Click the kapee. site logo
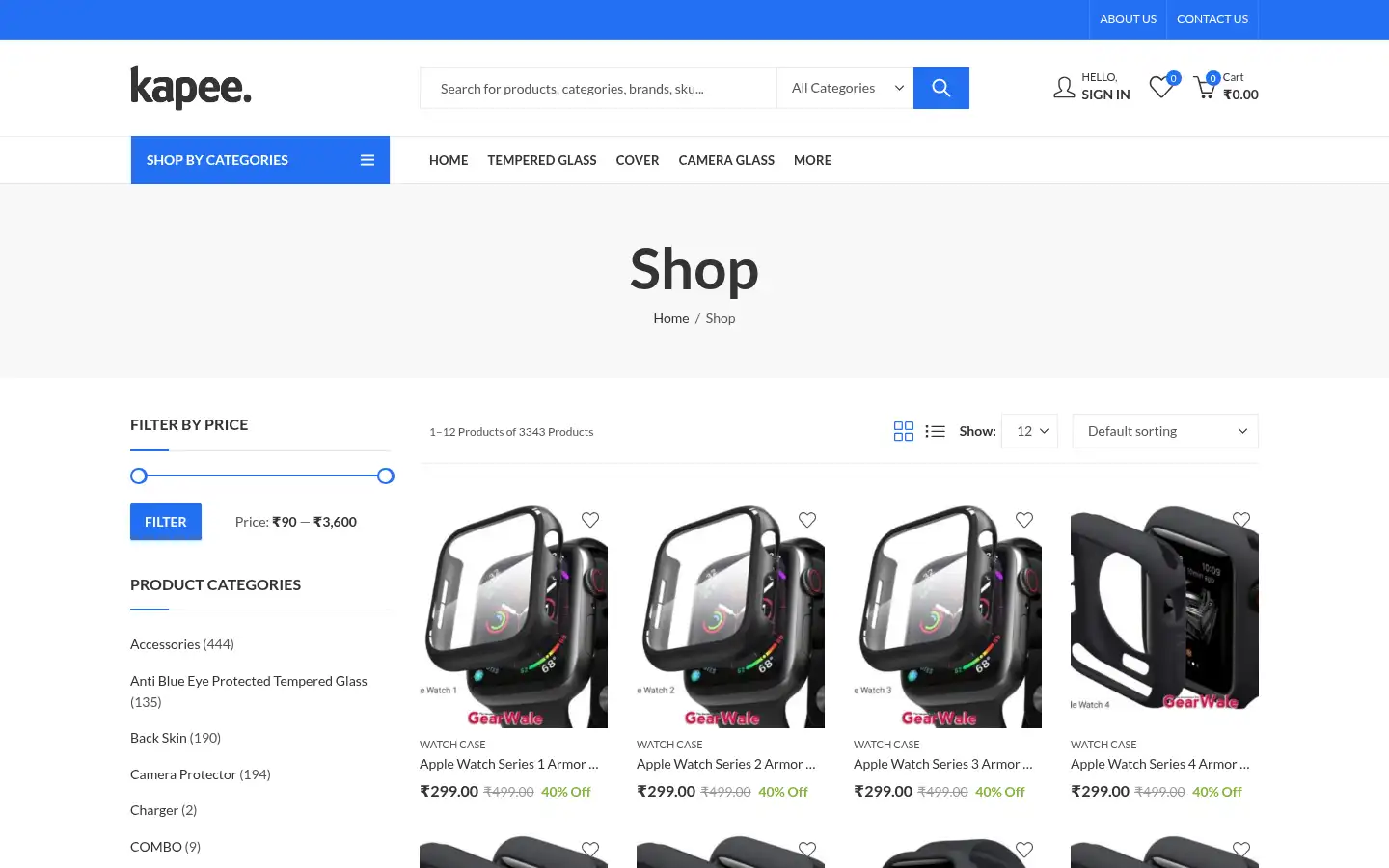 191,88
